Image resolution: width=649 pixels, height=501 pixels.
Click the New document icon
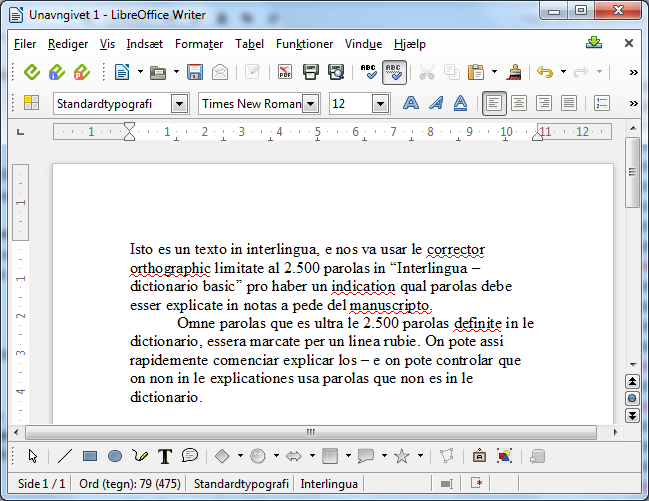point(122,72)
